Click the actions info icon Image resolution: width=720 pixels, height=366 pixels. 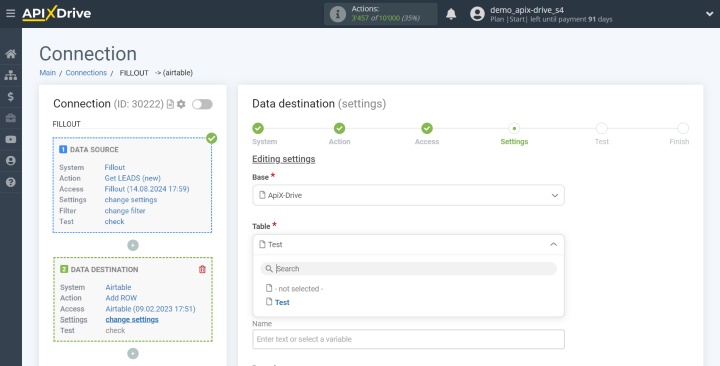pos(338,14)
